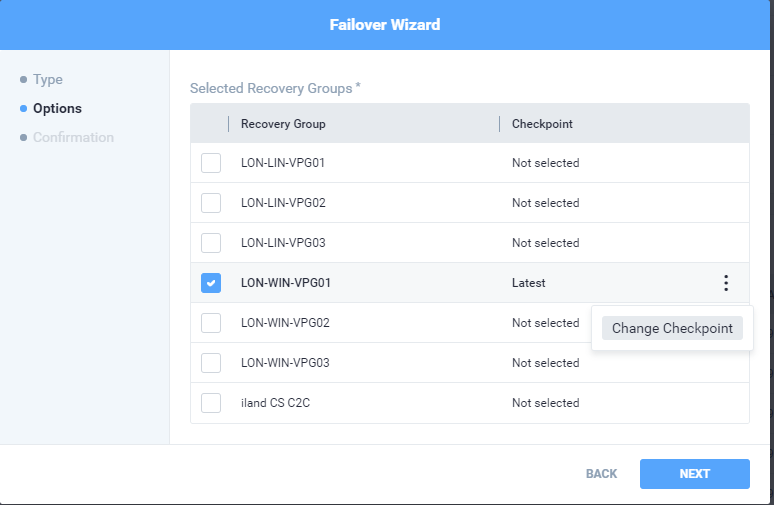The width and height of the screenshot is (774, 505).
Task: Tick the LON-WIN-VPG02 checkbox
Action: 211,323
